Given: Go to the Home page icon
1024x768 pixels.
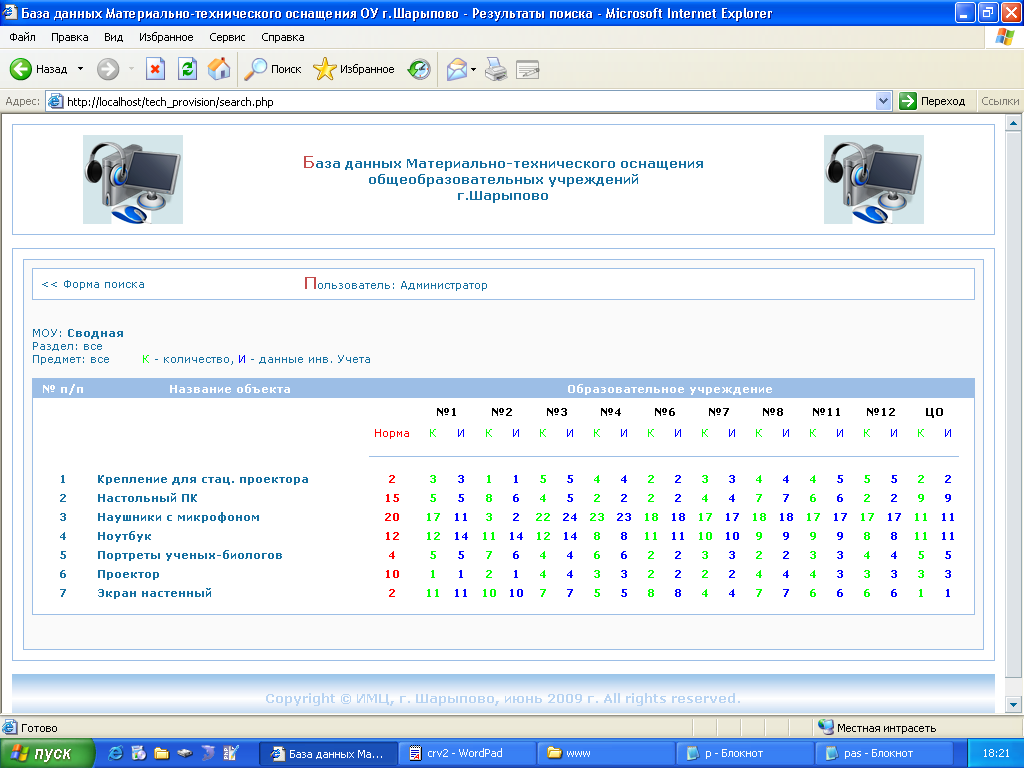Looking at the screenshot, I should 219,69.
